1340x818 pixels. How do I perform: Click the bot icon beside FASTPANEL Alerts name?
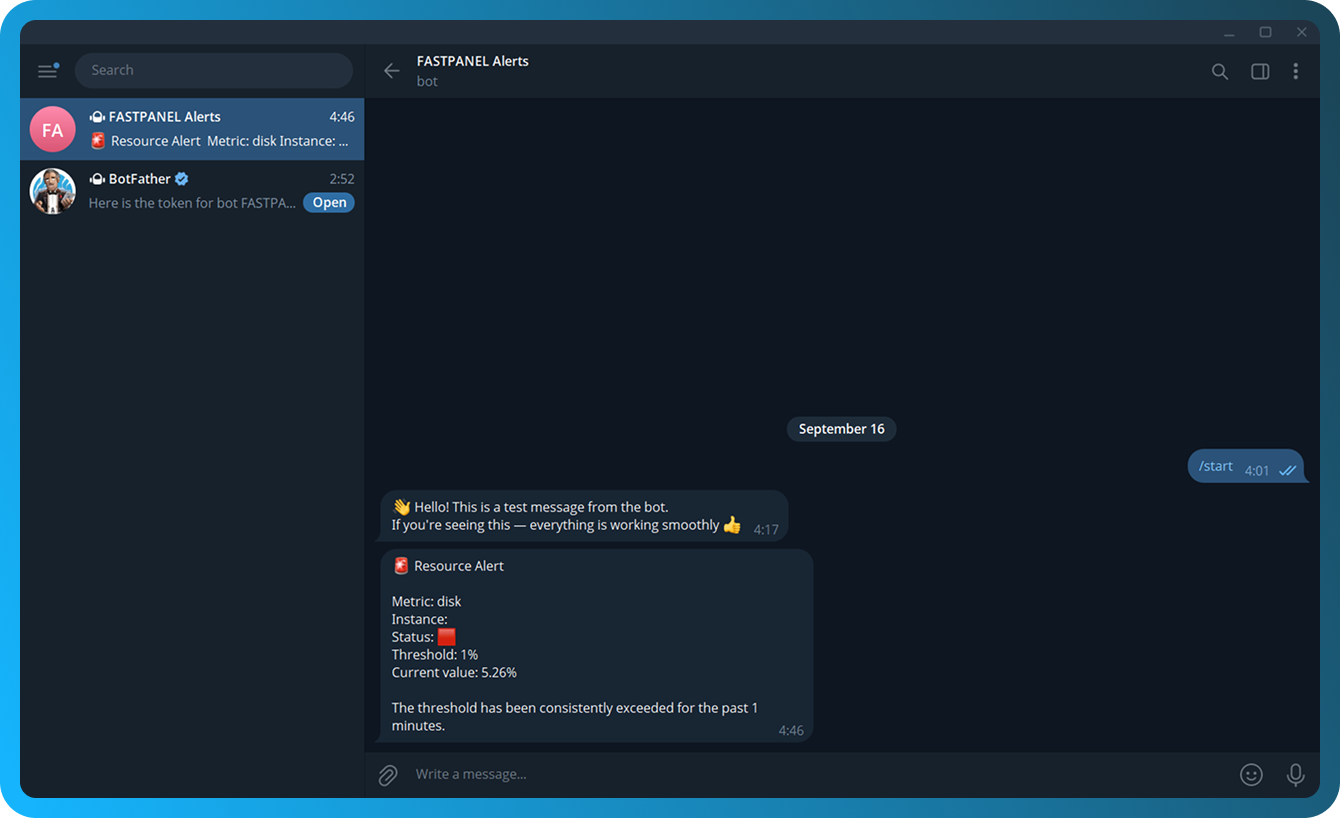point(96,116)
